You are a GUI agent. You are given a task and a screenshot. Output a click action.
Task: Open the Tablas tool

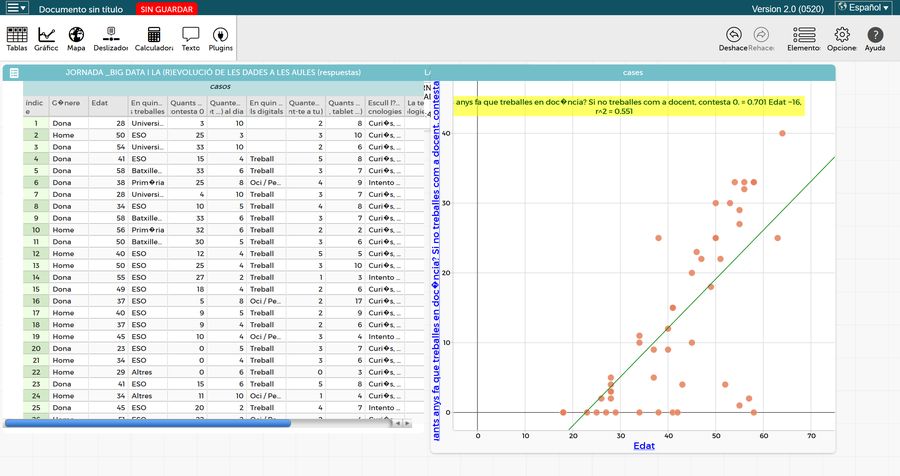tap(17, 38)
